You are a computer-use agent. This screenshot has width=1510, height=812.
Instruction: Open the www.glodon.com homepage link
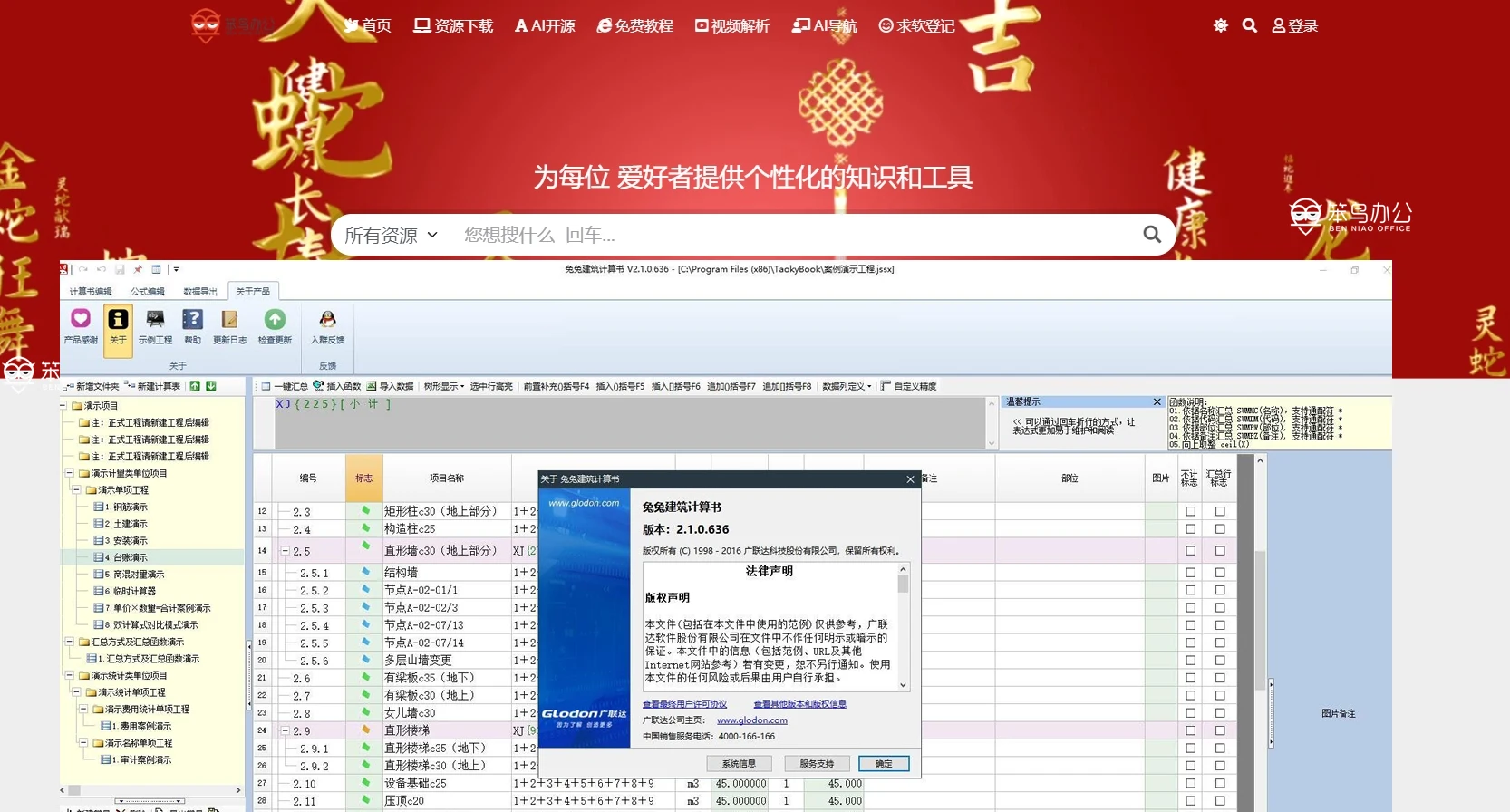click(751, 720)
